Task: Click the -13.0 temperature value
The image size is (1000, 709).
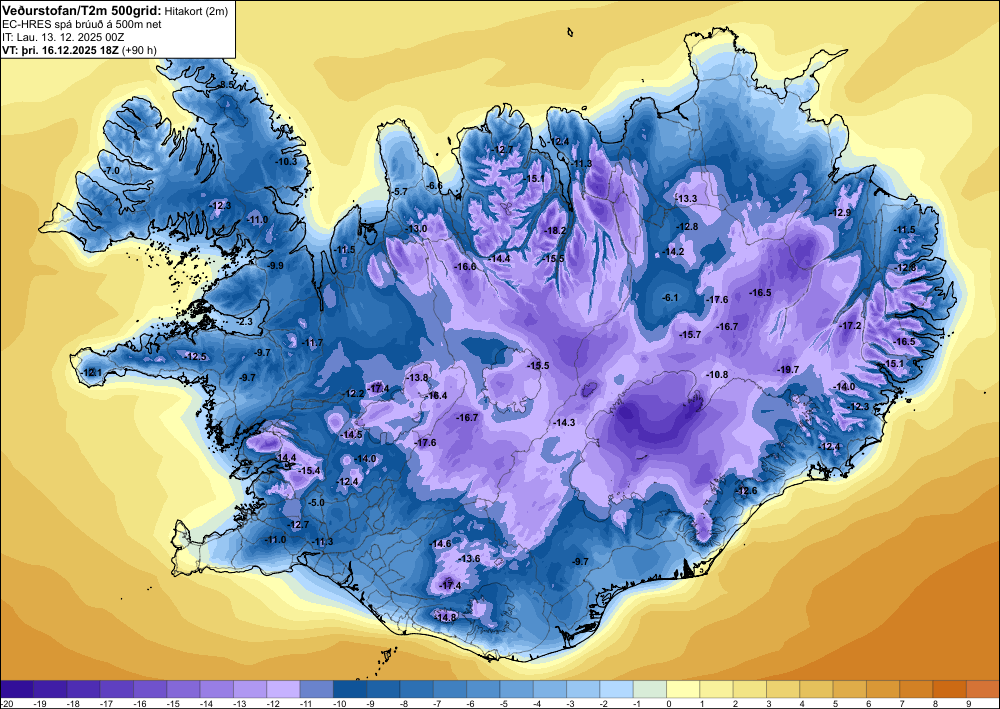Action: [x=416, y=228]
